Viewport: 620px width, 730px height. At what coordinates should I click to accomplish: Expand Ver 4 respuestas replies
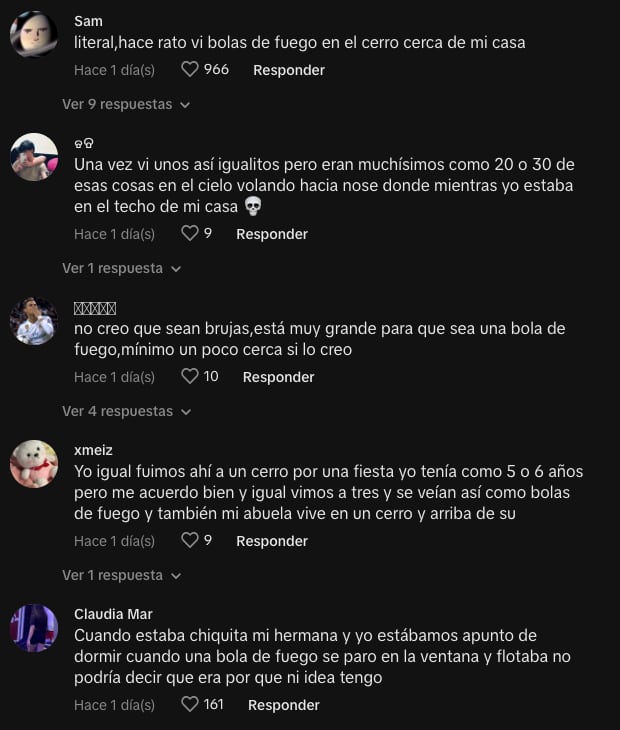[x=127, y=412]
